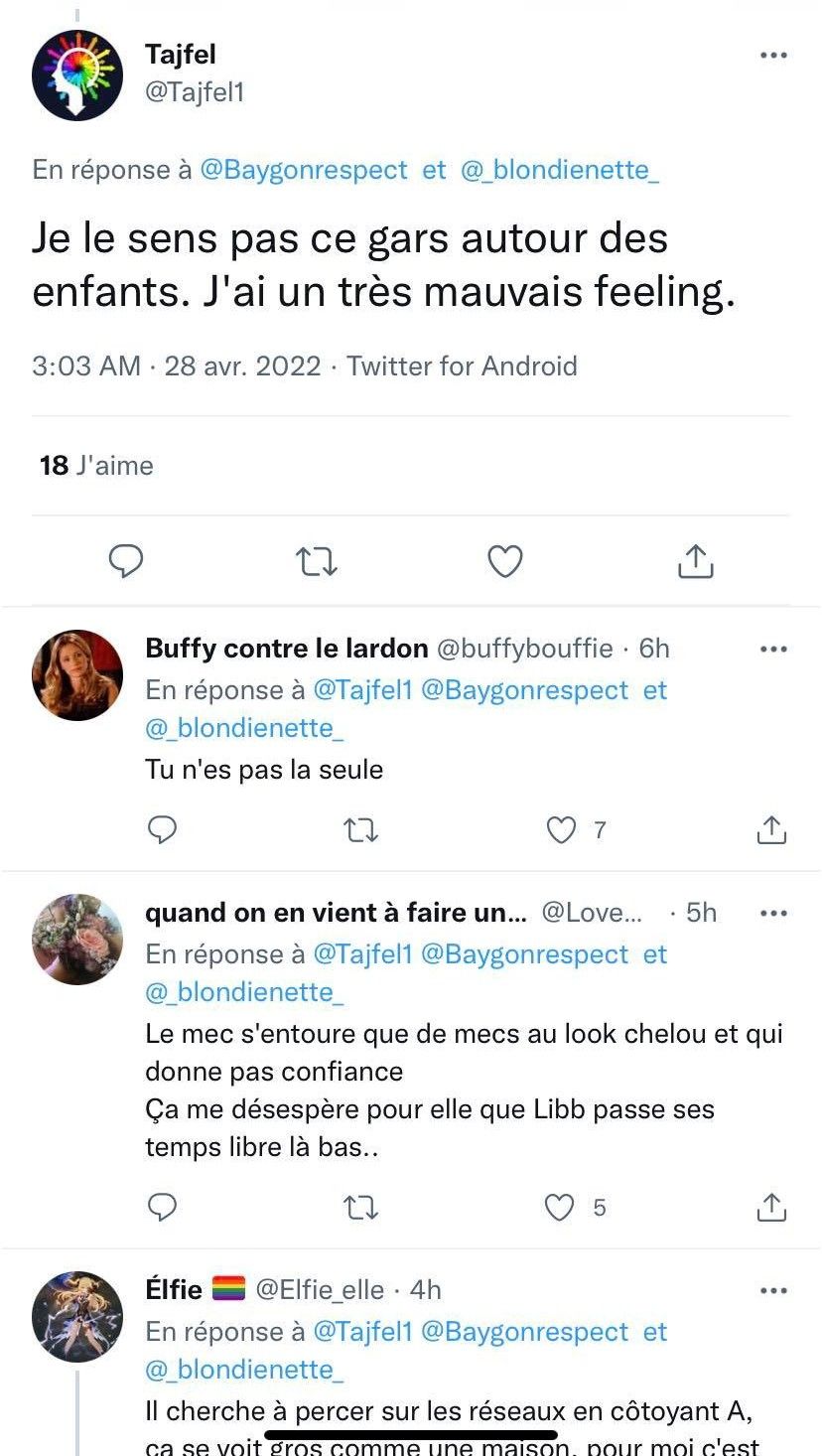This screenshot has height=1456, width=822.
Task: Open @Baygonrespect mention in main tweet header
Action: 304,170
